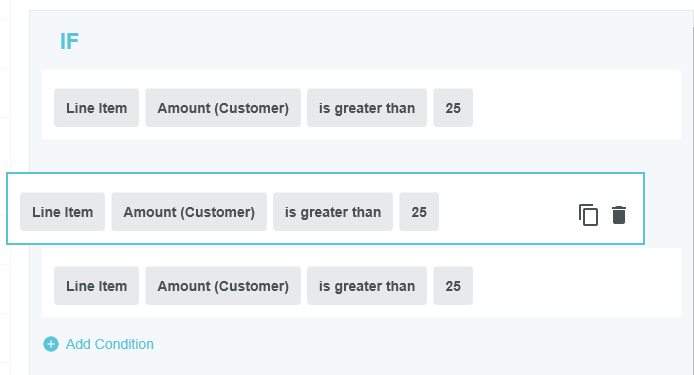Open Amount (Customer) field in highlighted row
The height and width of the screenshot is (375, 694).
point(189,212)
